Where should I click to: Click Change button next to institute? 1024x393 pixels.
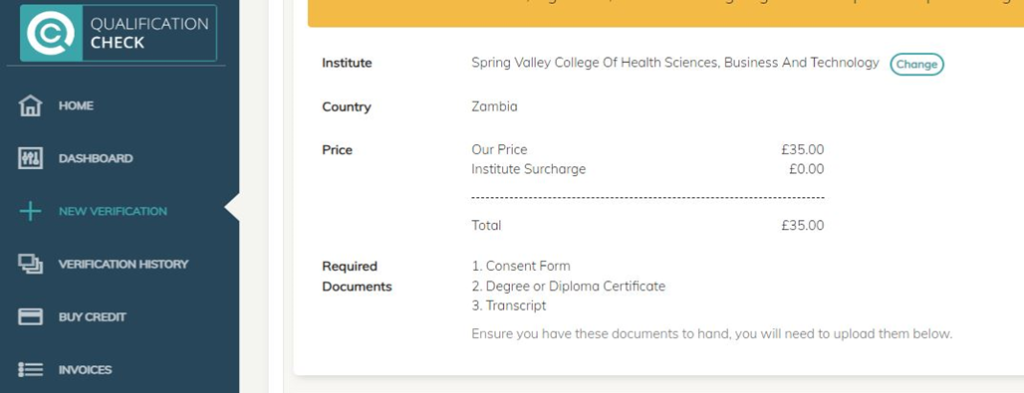[917, 64]
